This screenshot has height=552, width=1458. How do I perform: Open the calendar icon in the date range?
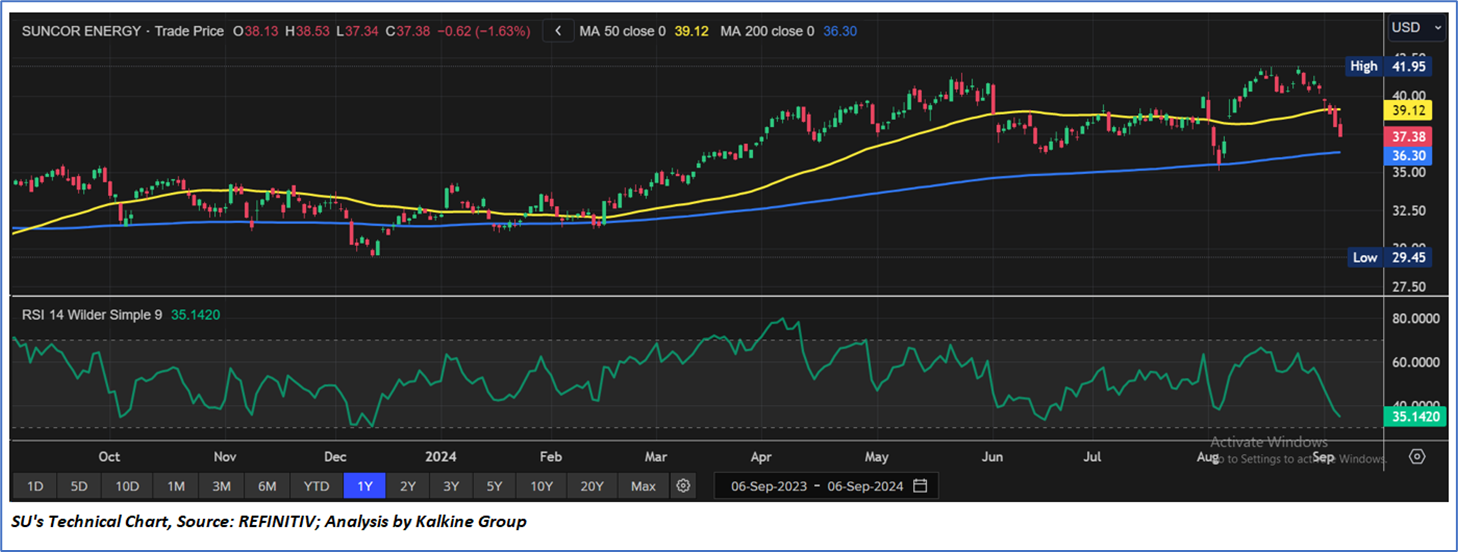point(920,486)
